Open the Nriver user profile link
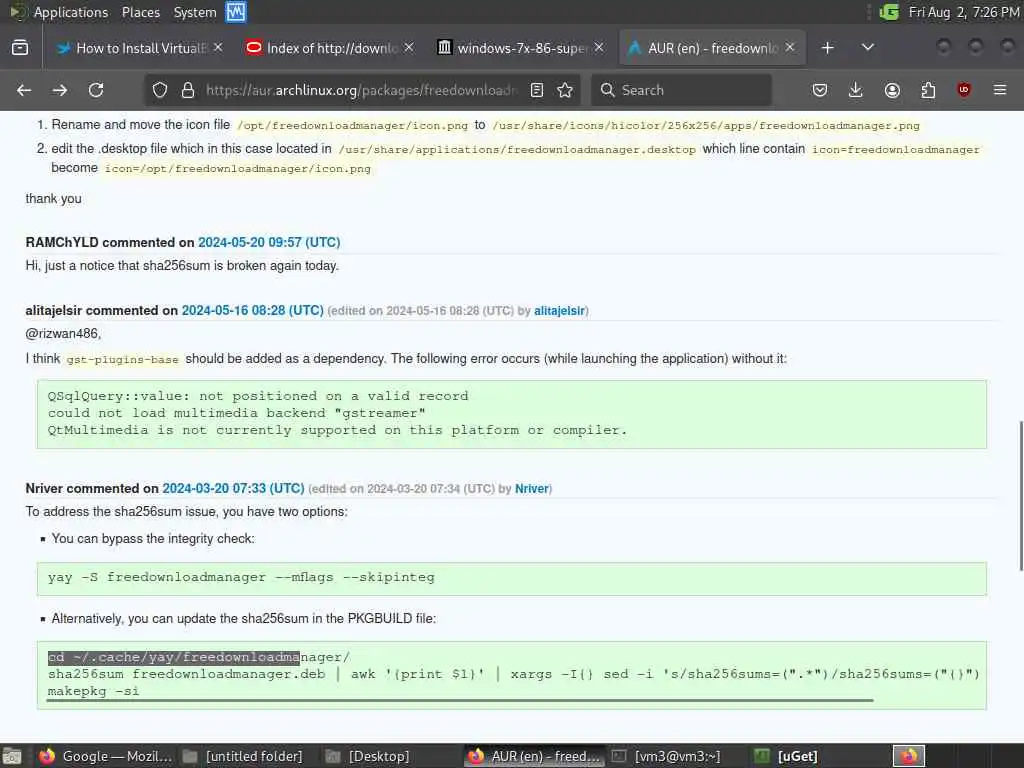Image resolution: width=1024 pixels, height=768 pixels. (x=532, y=488)
